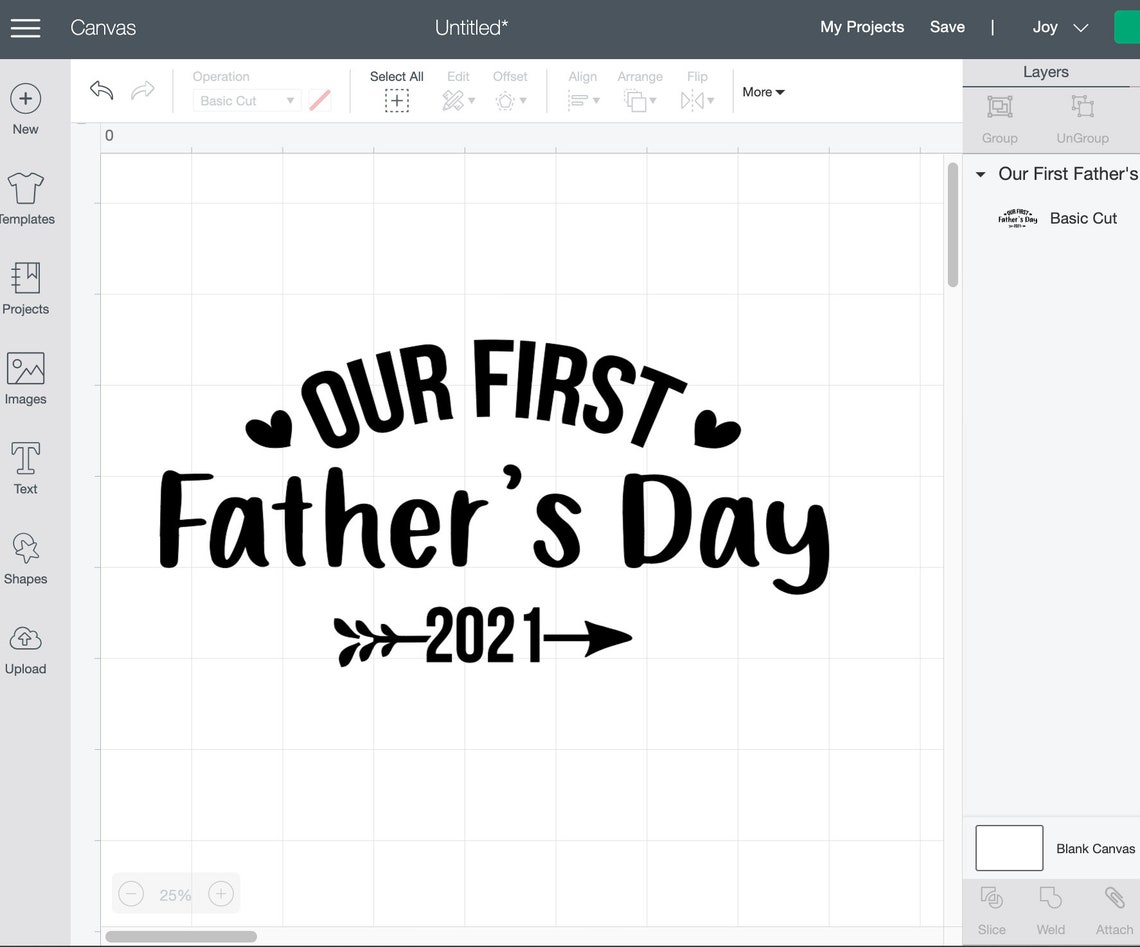Redo the last action

tap(142, 91)
